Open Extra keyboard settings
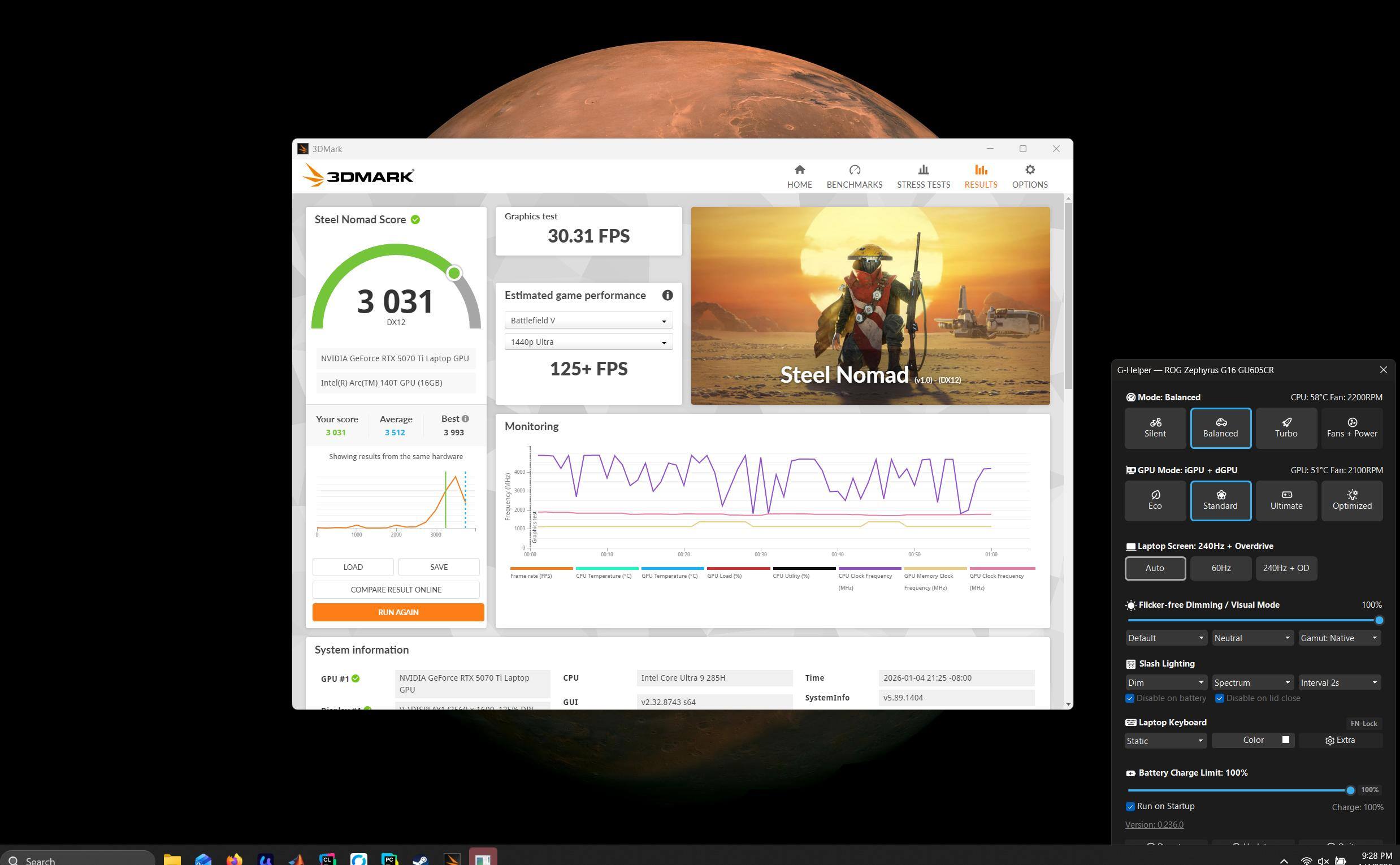 (x=1340, y=740)
